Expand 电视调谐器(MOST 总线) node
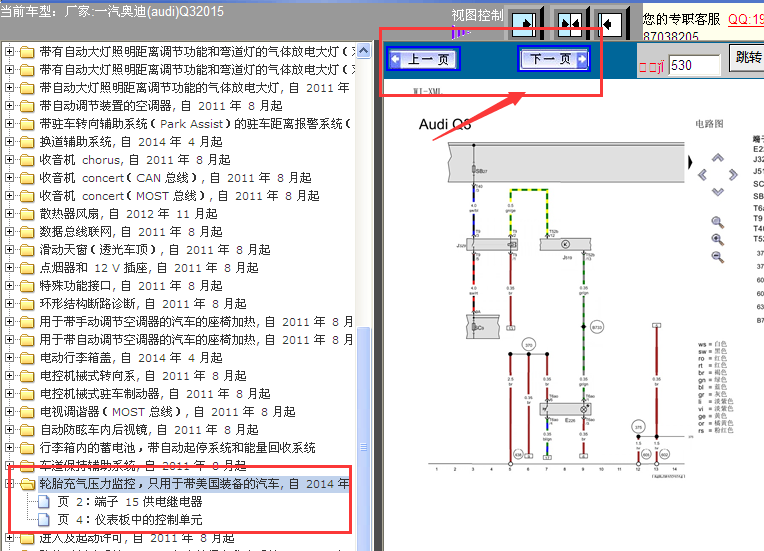This screenshot has height=551, width=764. tap(9, 412)
